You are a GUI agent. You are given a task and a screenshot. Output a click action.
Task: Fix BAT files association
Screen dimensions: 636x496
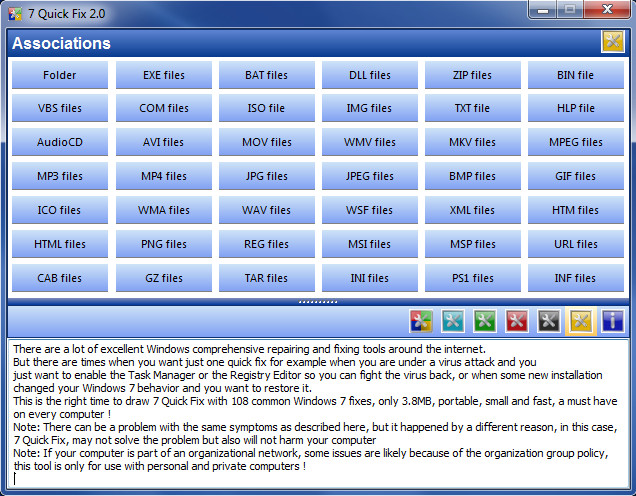[x=266, y=75]
